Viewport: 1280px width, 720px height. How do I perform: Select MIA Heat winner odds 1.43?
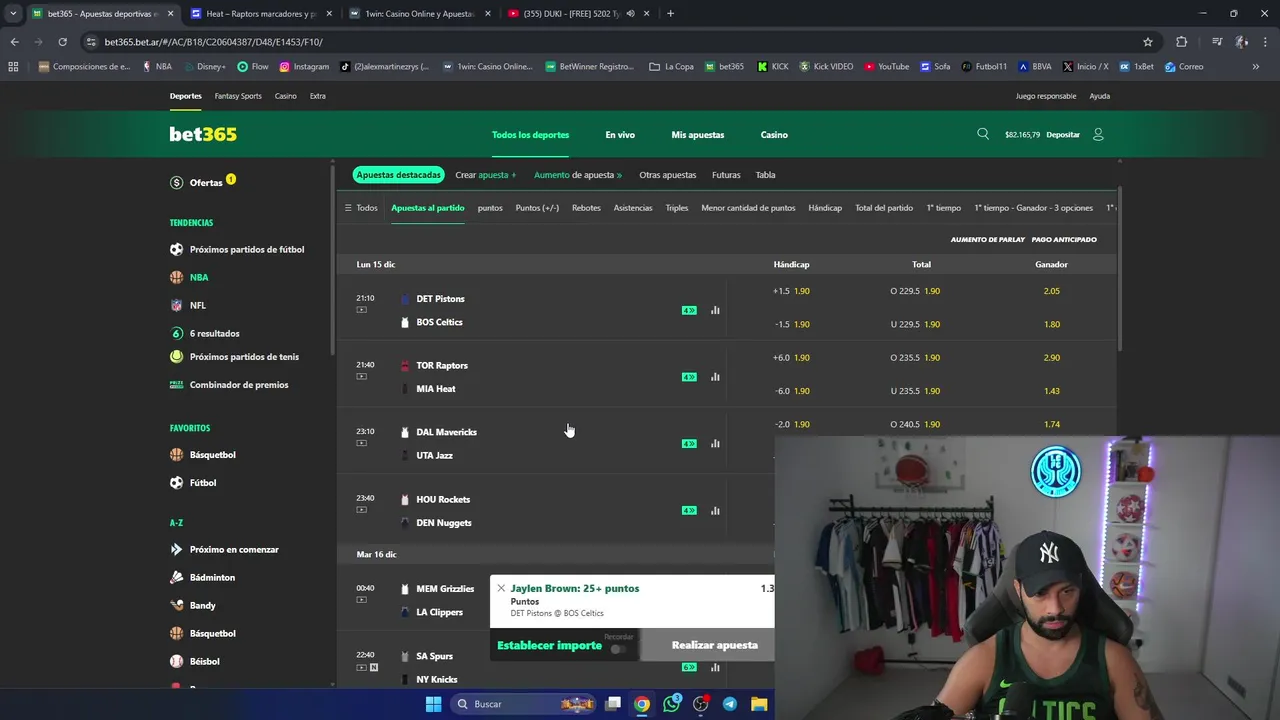[1051, 391]
